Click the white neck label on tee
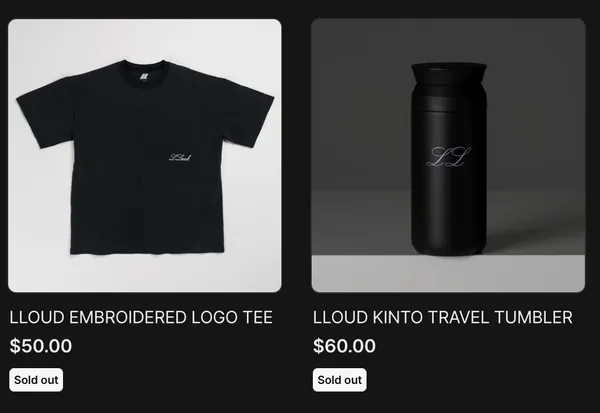 tap(144, 76)
